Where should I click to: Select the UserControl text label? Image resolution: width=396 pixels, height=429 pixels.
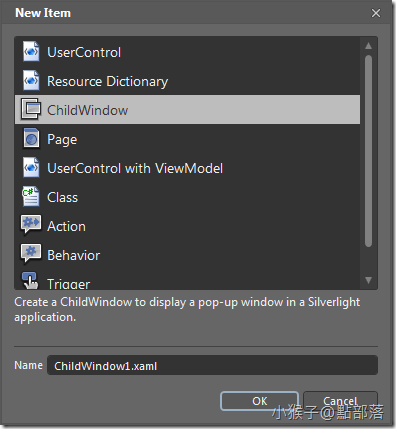tap(84, 52)
